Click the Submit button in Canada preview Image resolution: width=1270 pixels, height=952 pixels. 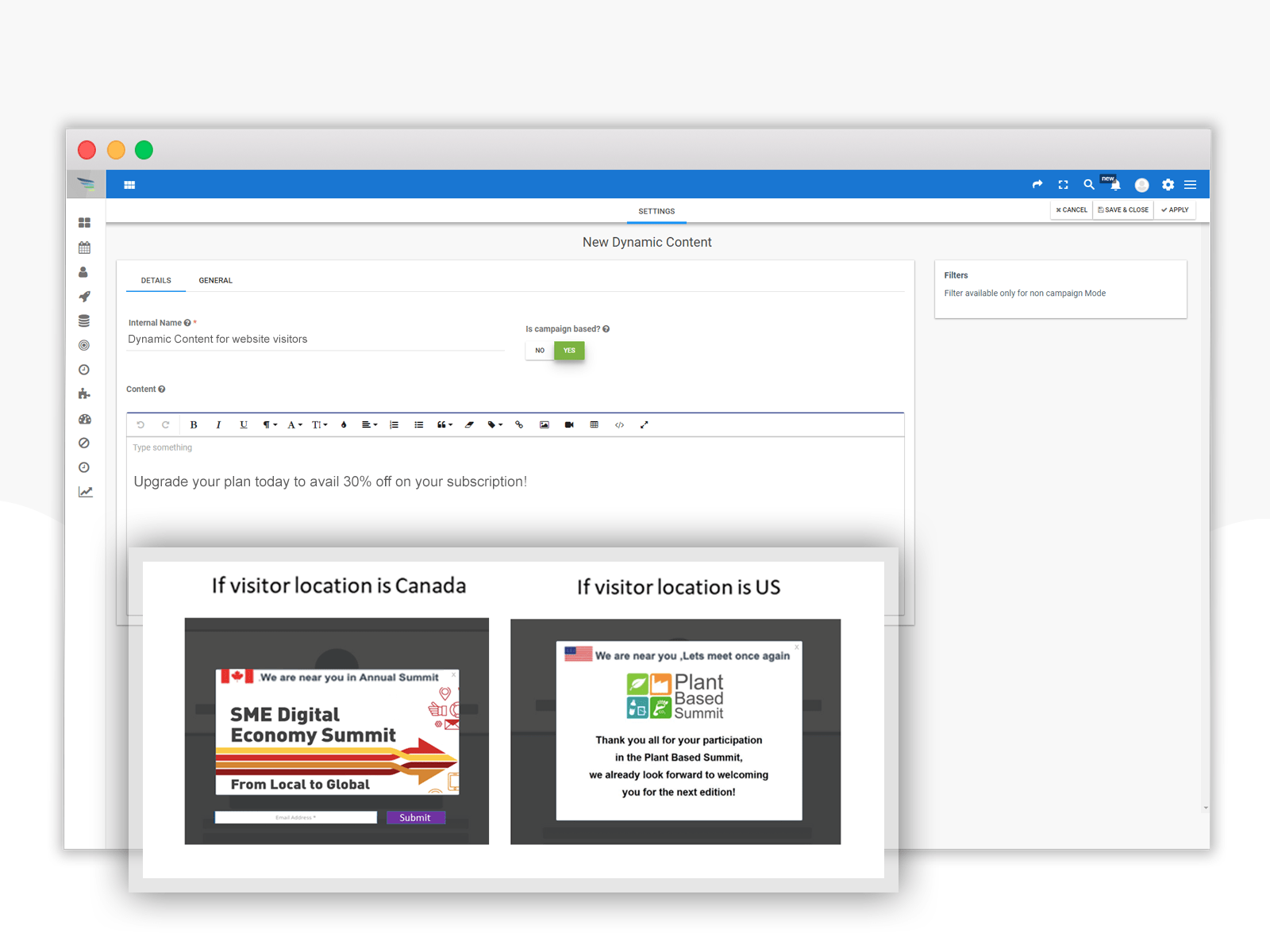[415, 818]
